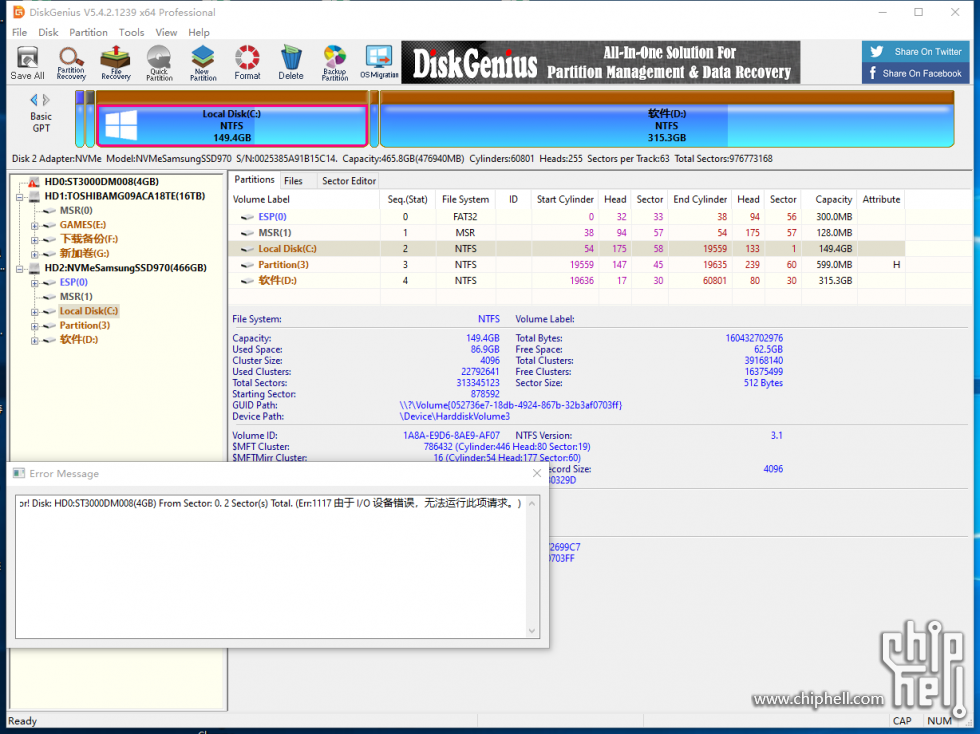980x734 pixels.
Task: Click the Save All toolbar icon
Action: coord(28,63)
